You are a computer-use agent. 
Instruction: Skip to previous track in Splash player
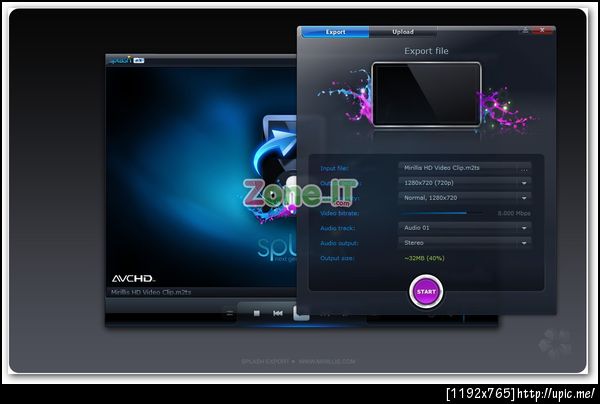pos(278,313)
